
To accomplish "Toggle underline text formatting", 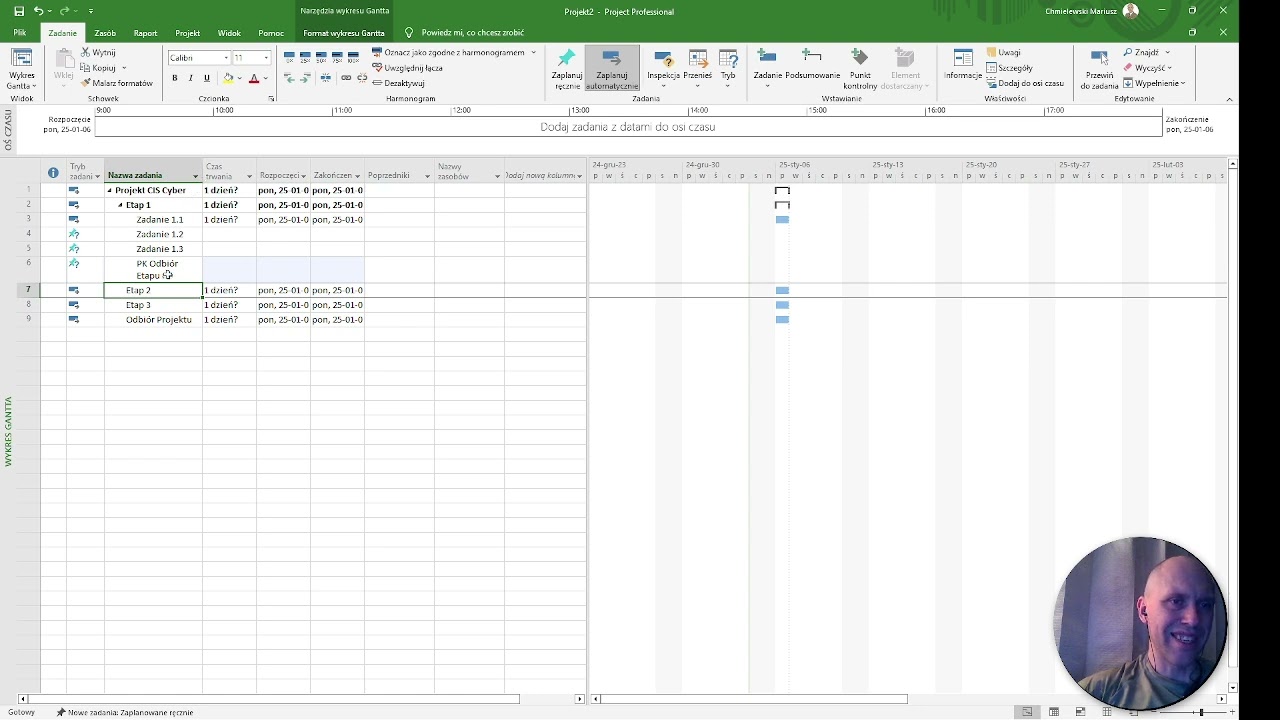I will point(206,78).
